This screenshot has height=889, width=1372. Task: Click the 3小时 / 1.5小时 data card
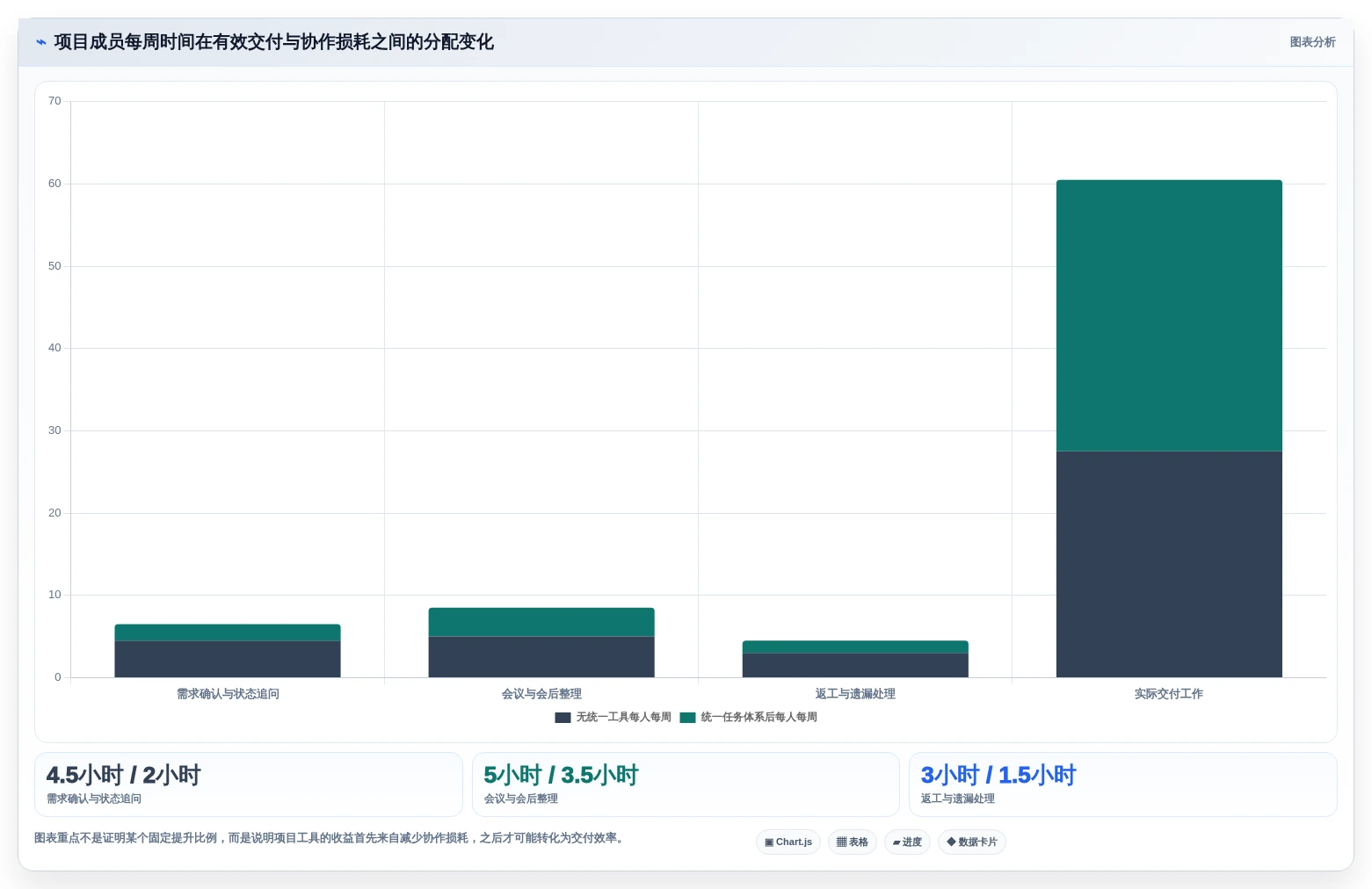coord(1123,784)
